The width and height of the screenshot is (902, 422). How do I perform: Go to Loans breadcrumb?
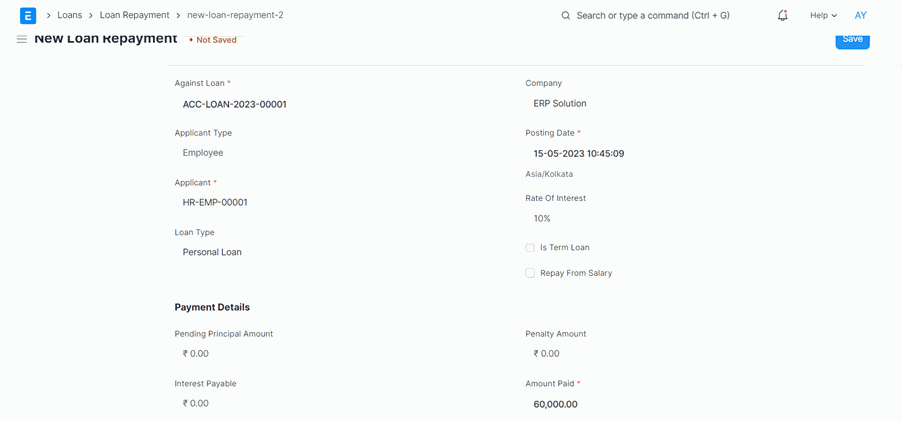point(70,15)
